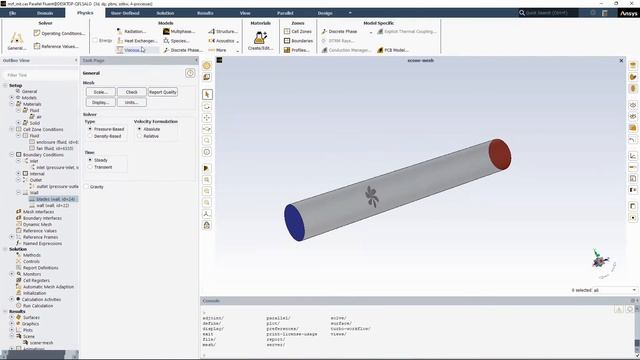Select Pressure-Based solver type

(x=90, y=129)
